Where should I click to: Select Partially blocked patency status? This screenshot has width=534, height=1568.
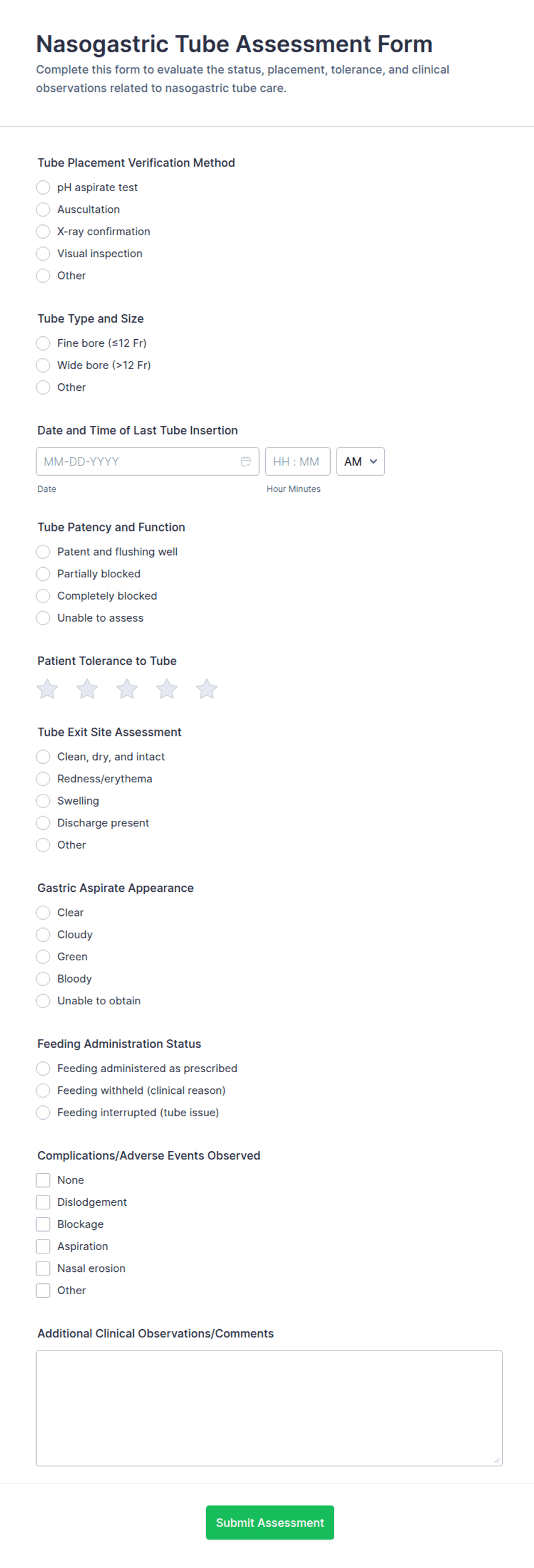[x=42, y=573]
